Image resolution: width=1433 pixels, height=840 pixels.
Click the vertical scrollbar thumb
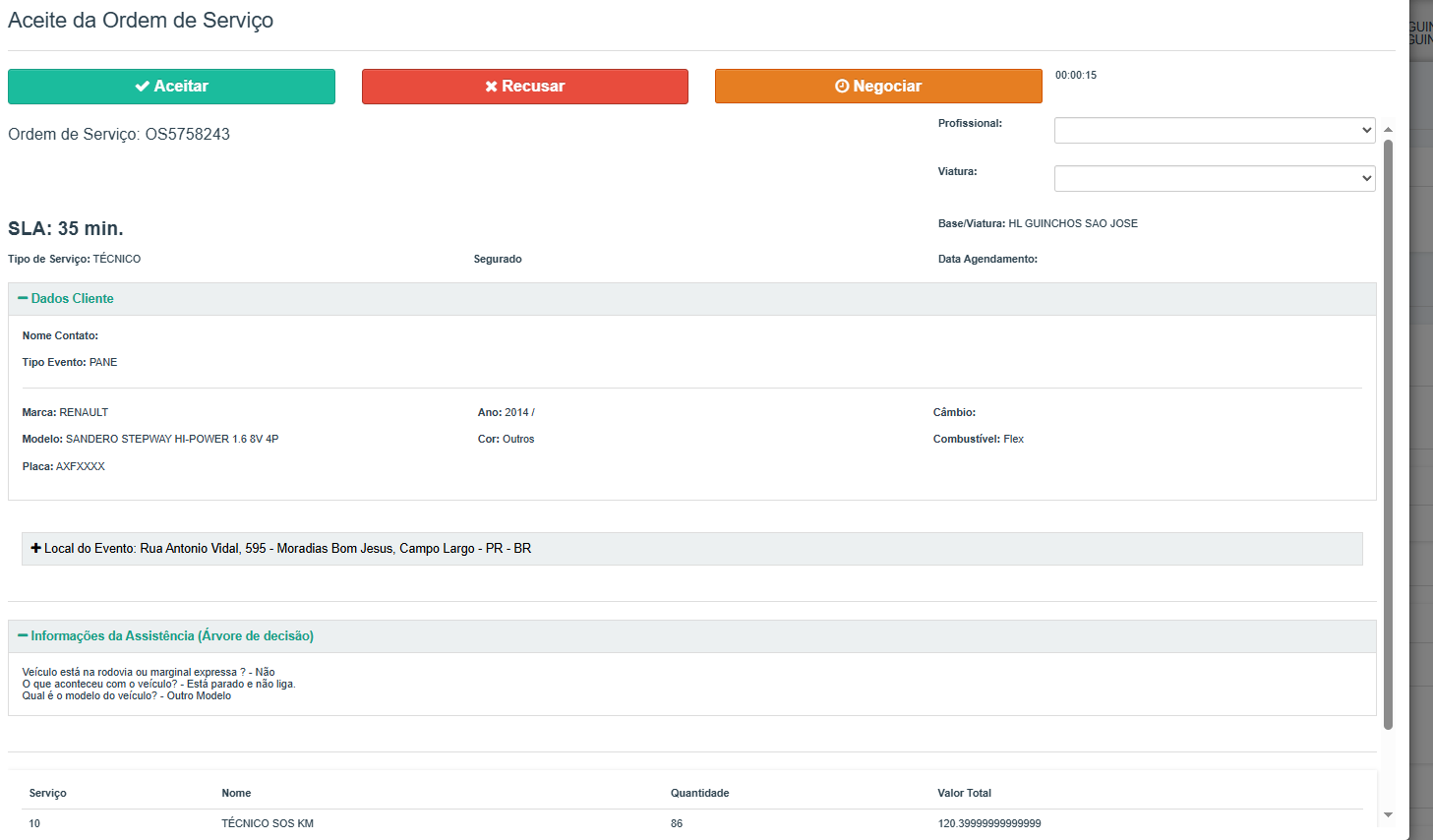tap(1388, 433)
